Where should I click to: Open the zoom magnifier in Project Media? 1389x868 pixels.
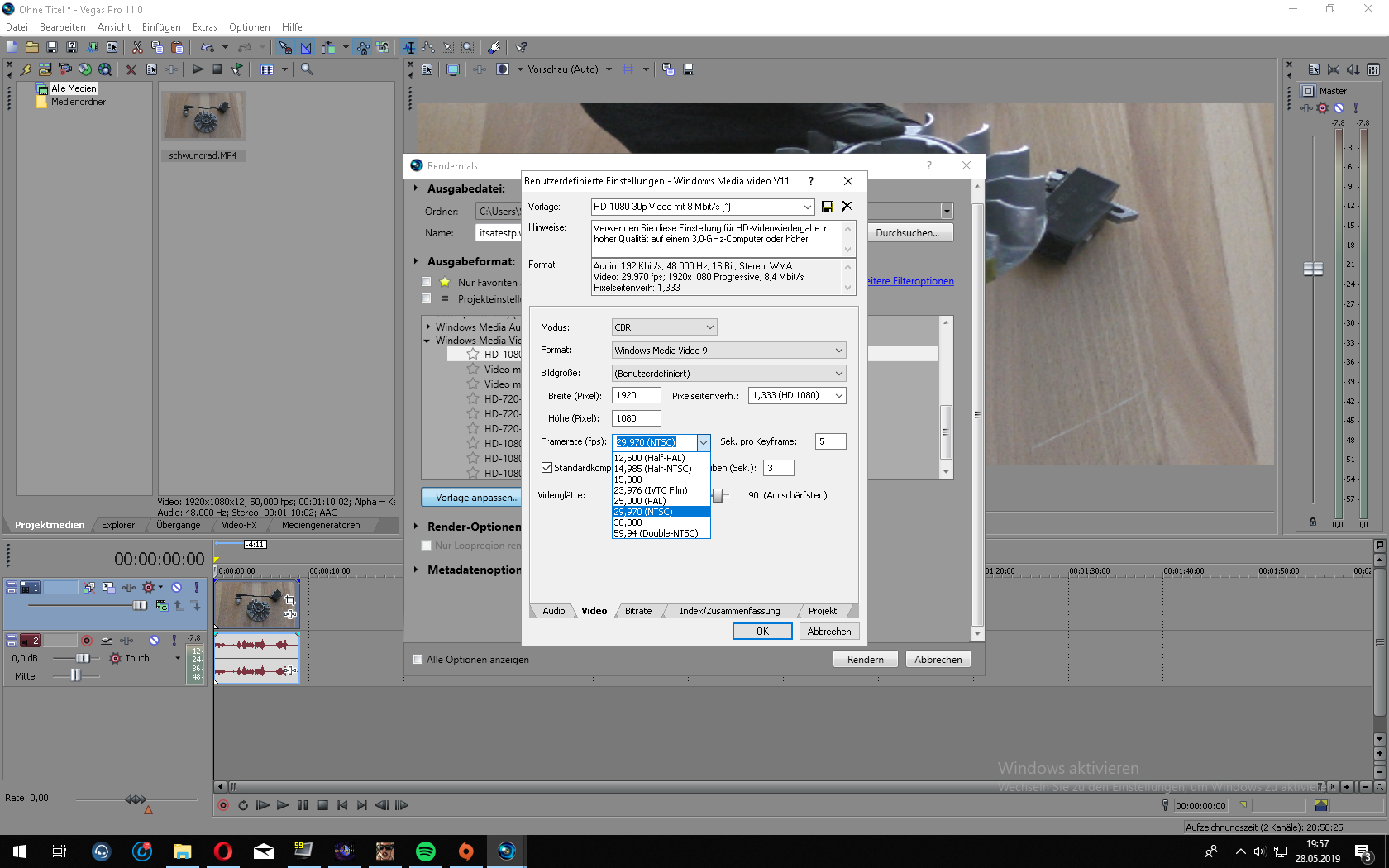click(307, 69)
